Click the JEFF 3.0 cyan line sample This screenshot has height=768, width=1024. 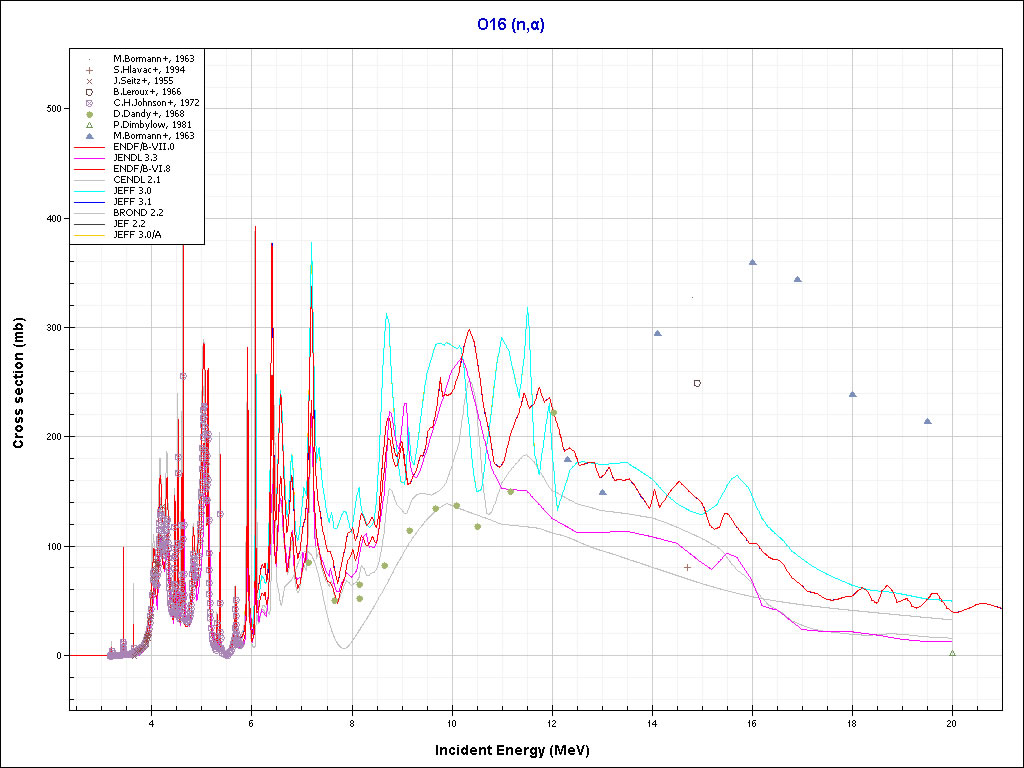[90, 190]
